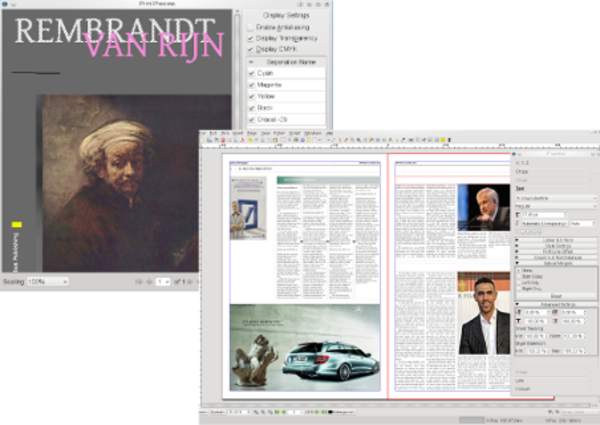Toggle Display CMYK checkbox
Screen dimensions: 600x425
click(x=250, y=49)
